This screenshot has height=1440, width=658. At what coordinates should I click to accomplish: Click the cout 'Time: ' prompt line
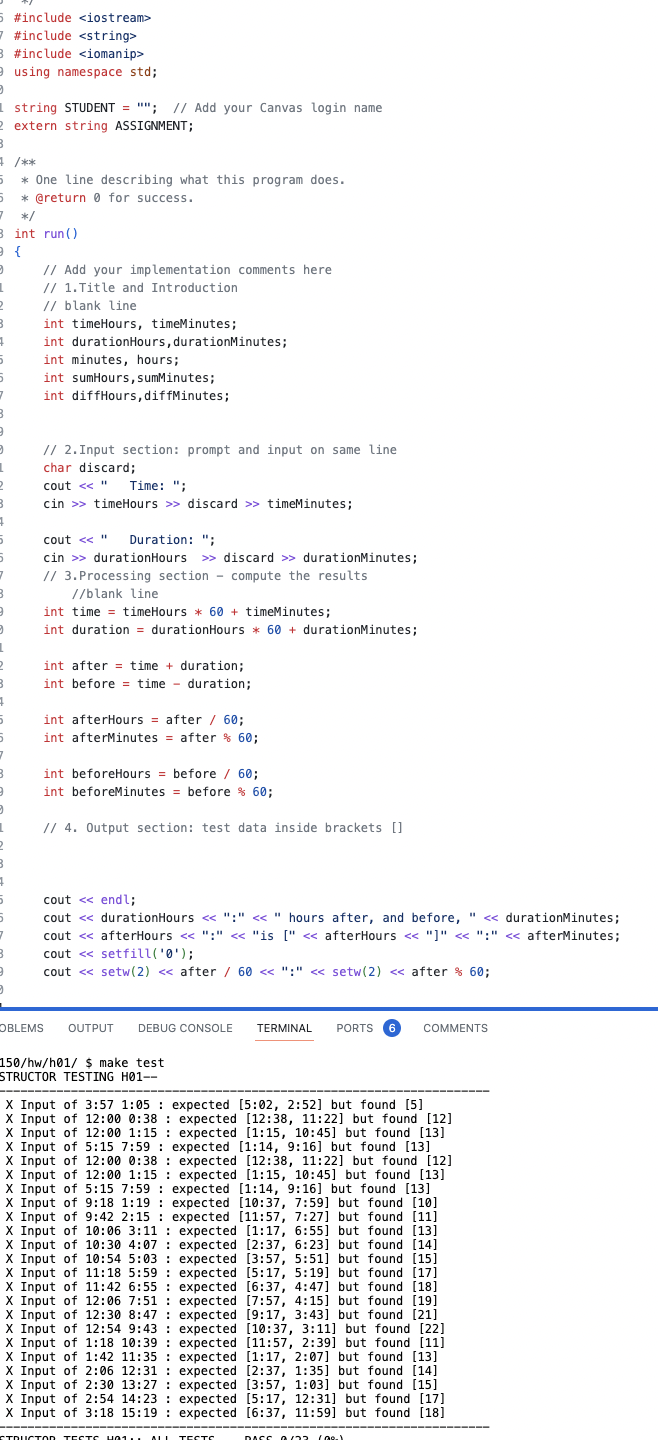click(x=115, y=486)
